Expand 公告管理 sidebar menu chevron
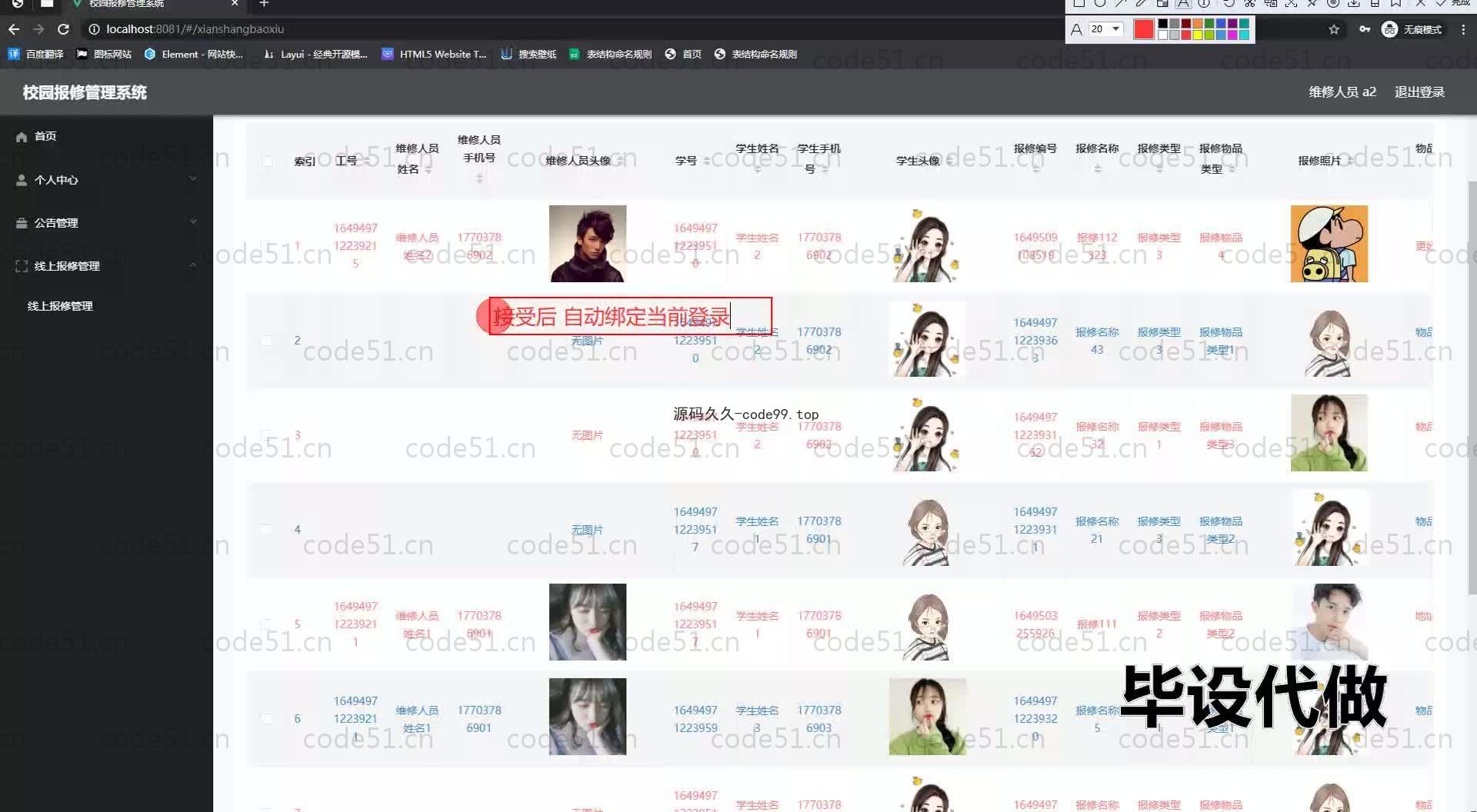The image size is (1477, 812). click(193, 222)
